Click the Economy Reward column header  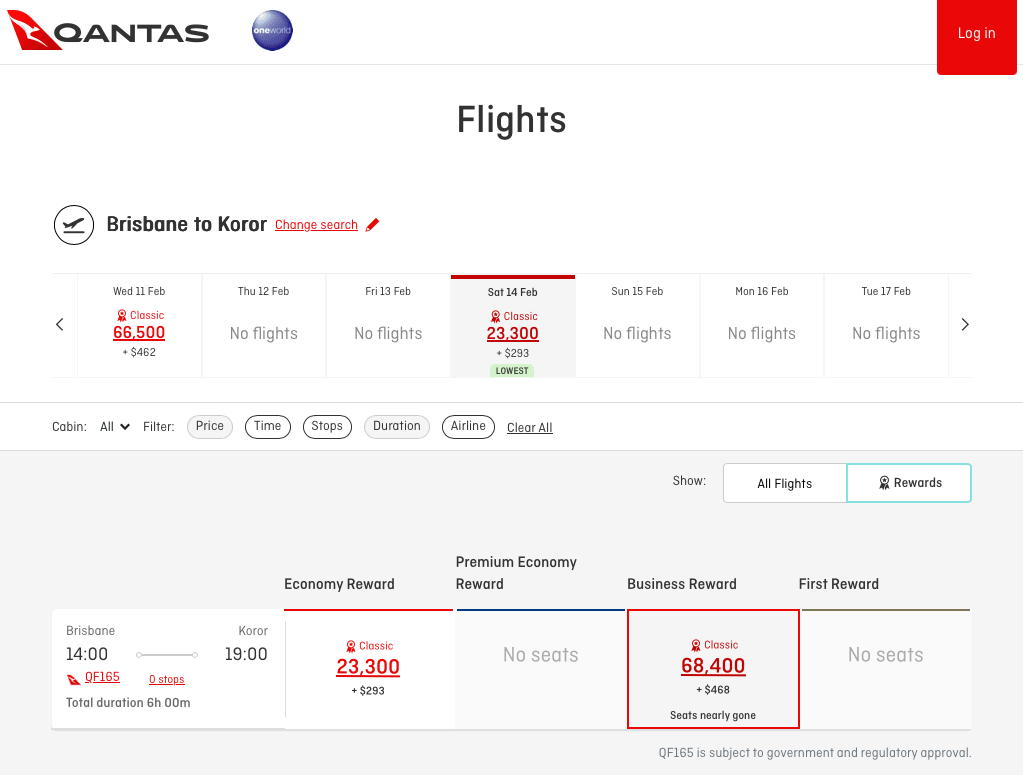tap(339, 584)
